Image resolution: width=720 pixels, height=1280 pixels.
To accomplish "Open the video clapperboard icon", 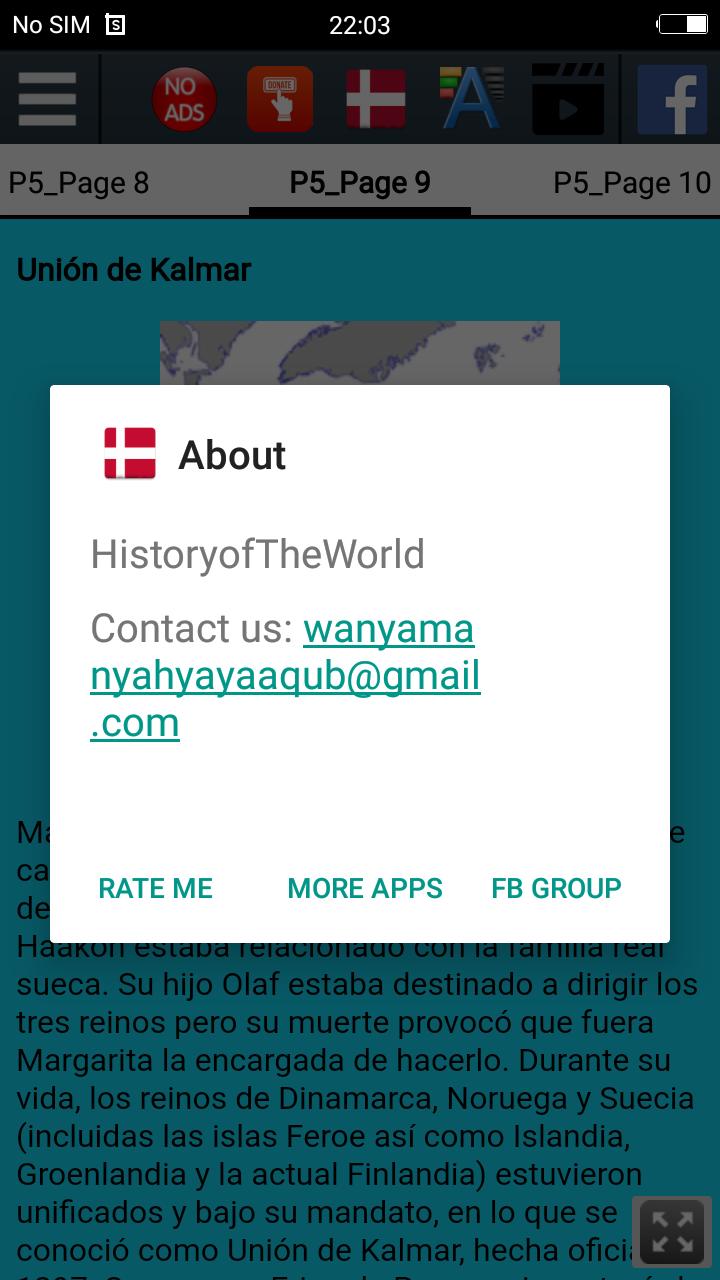I will click(568, 99).
